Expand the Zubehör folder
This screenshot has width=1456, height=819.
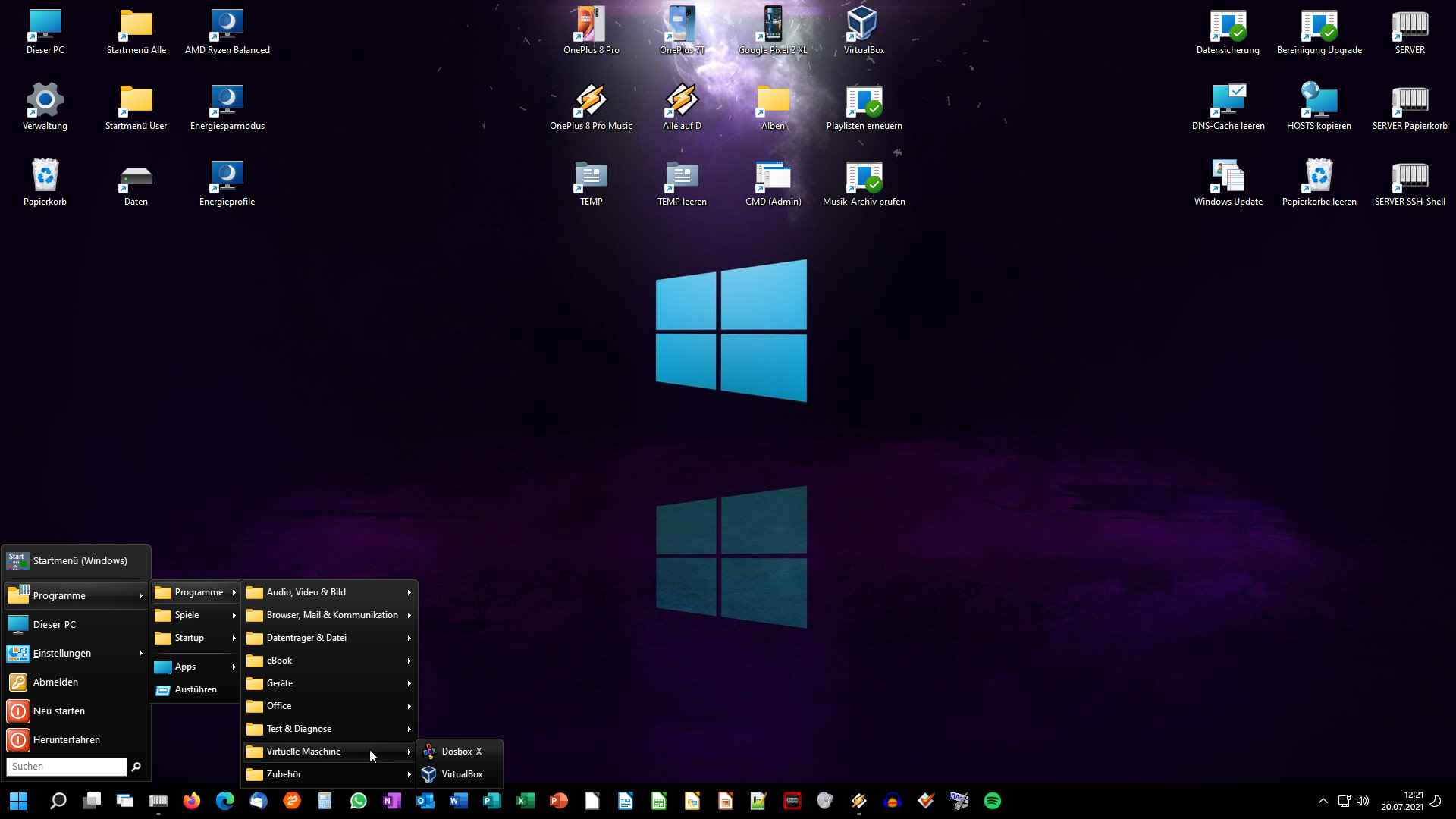[329, 774]
